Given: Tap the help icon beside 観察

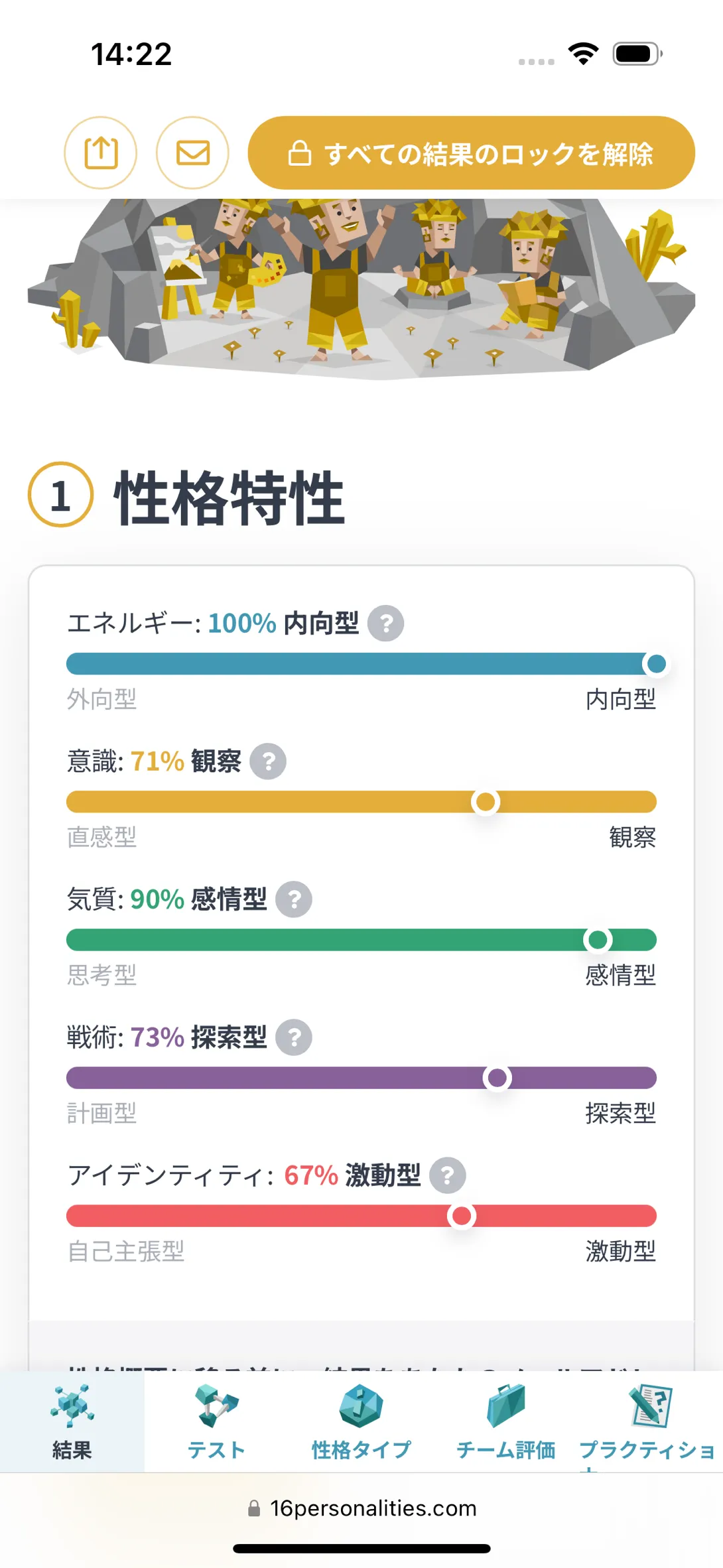Looking at the screenshot, I should [268, 761].
